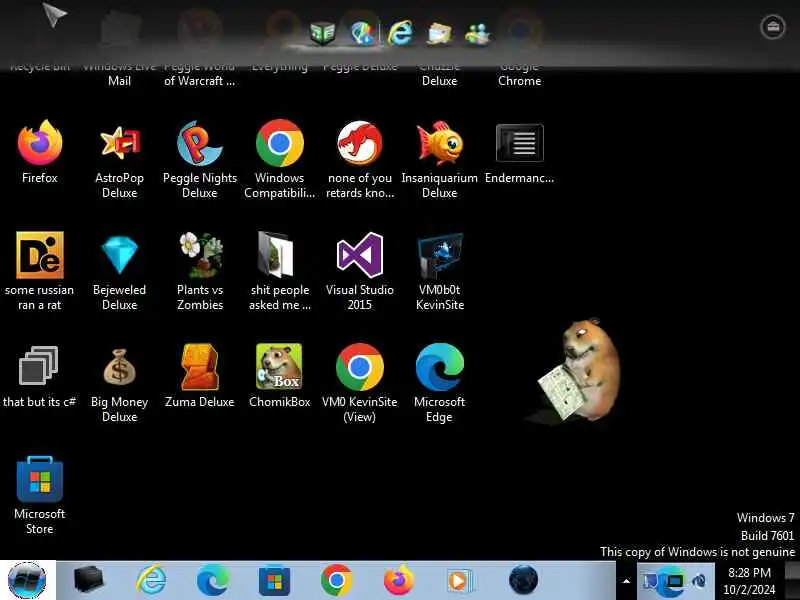Open the clock showing 8:28 PM
The height and width of the screenshot is (600, 800).
pos(749,581)
